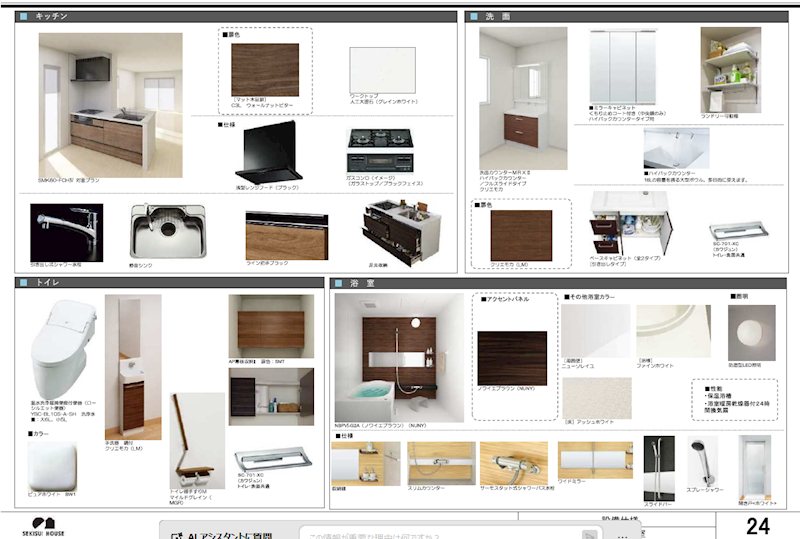Click the closed AP wall cabinet image
Viewport: 800px width, 539px height.
point(271,326)
